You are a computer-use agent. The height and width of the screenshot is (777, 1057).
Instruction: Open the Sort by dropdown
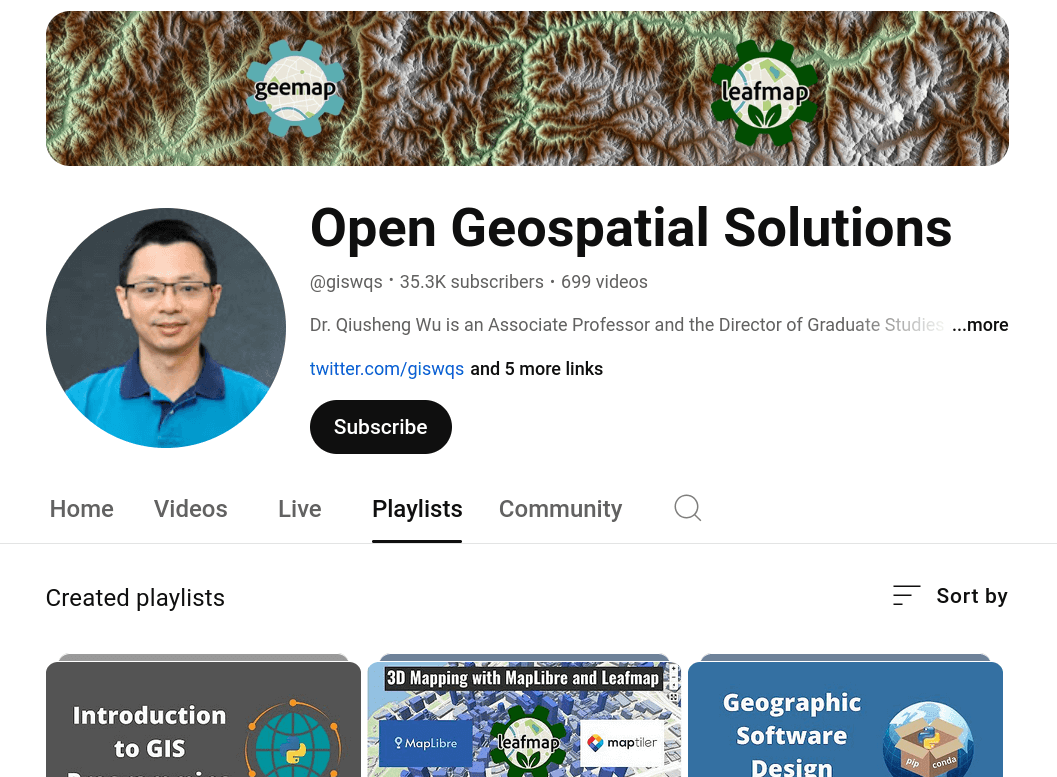click(x=950, y=596)
